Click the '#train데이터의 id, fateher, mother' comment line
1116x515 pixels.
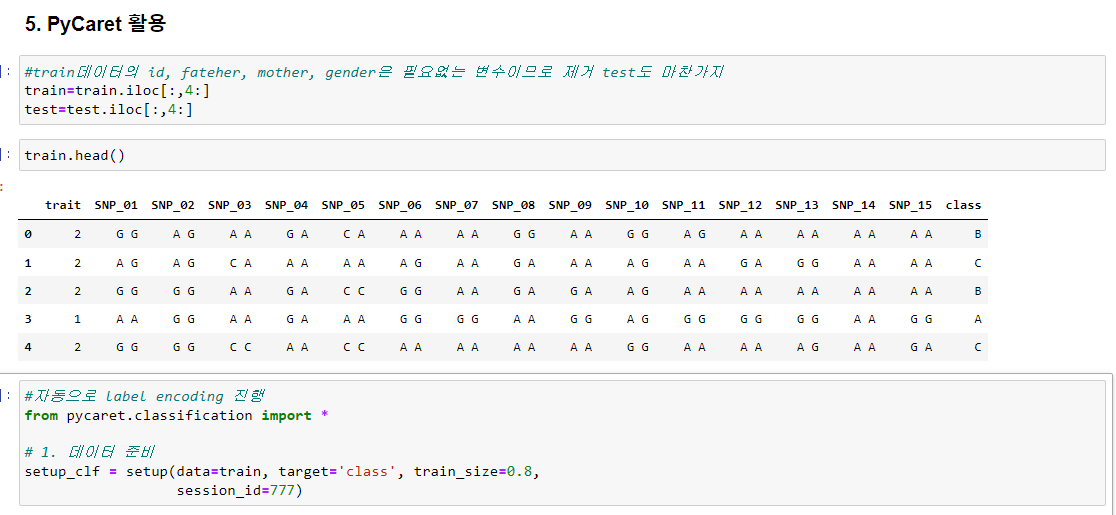pos(374,72)
